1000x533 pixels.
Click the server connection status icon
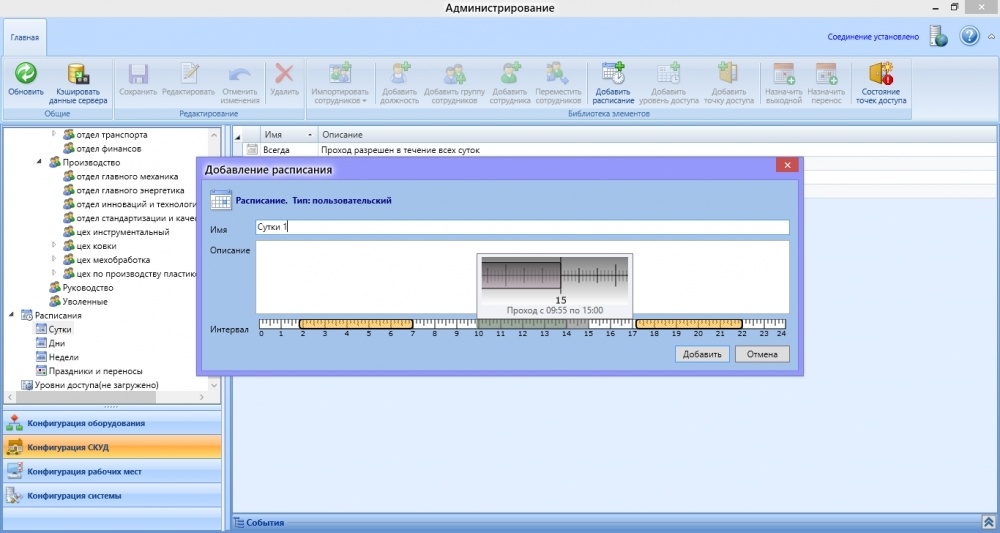(x=938, y=36)
